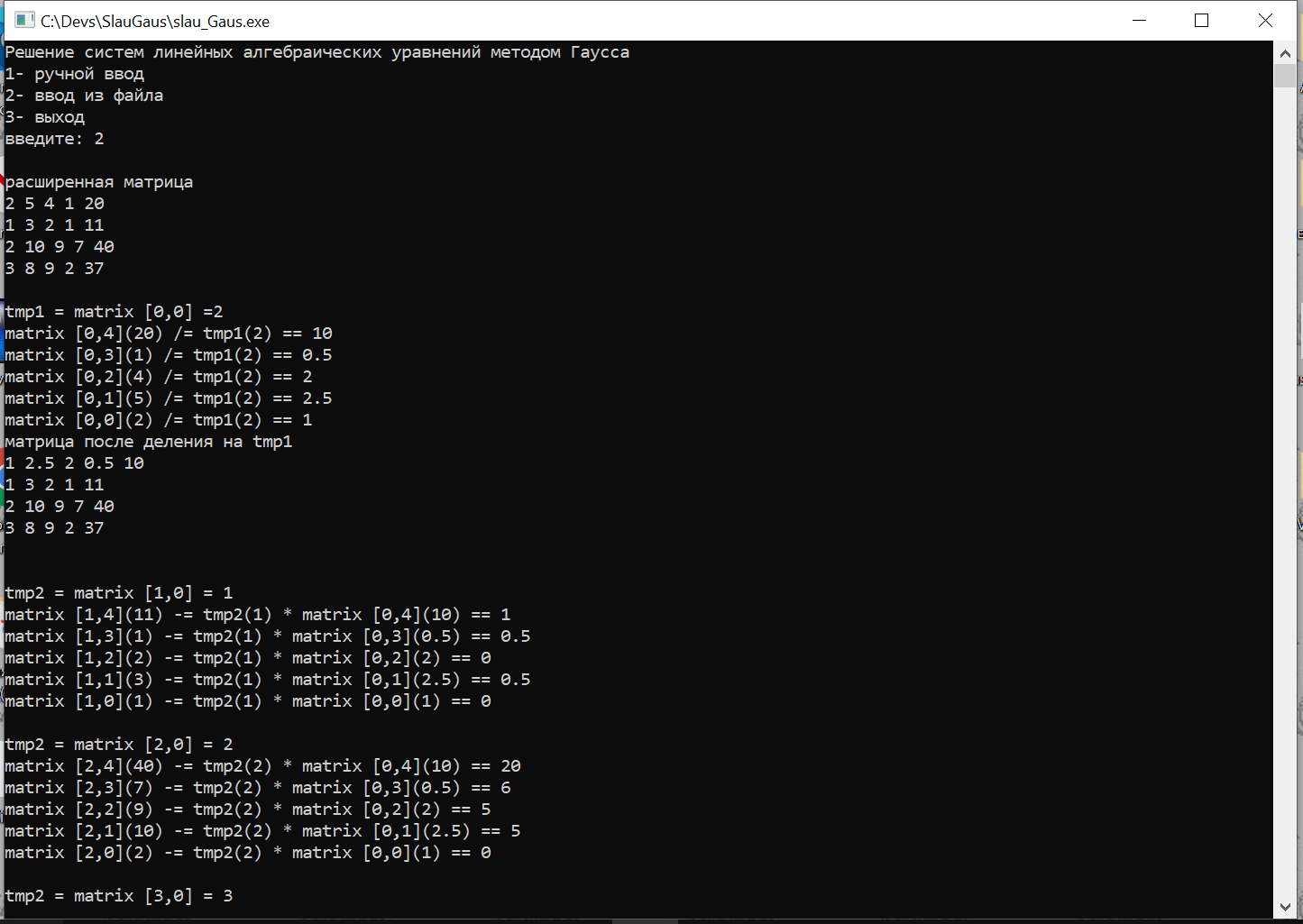Viewport: 1303px width, 924px height.
Task: Close the slau_Gaus.exe console window
Action: click(x=1265, y=21)
